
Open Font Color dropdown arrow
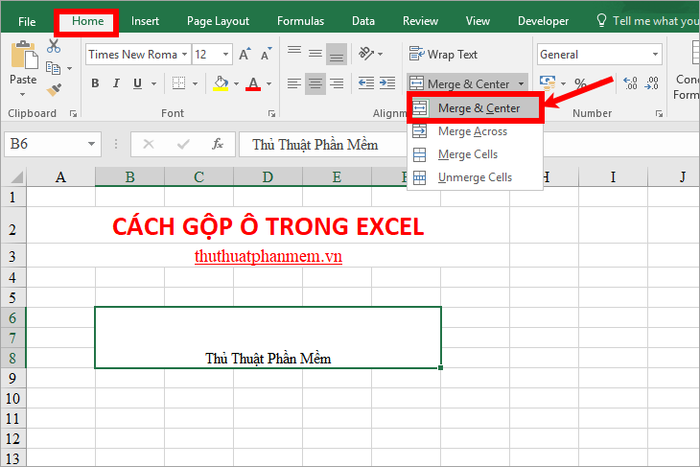coord(269,83)
